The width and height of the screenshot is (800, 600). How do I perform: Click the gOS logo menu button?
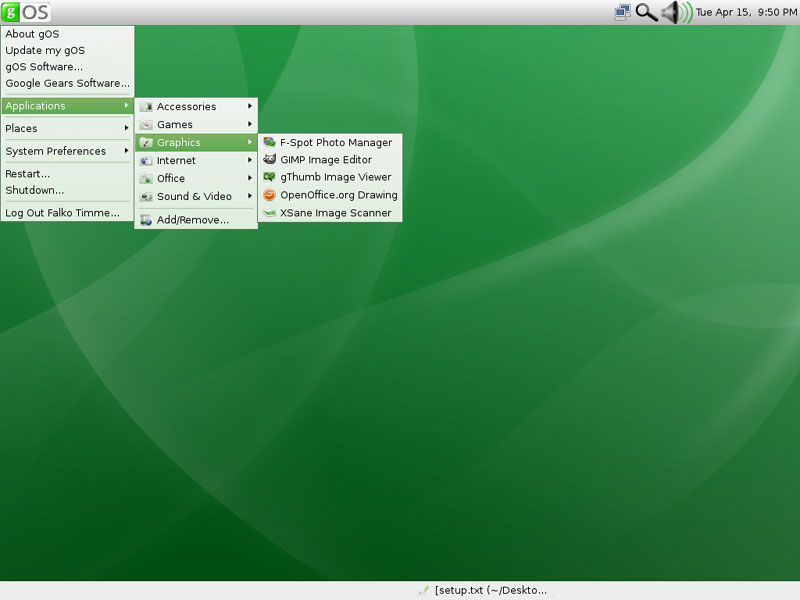[x=26, y=12]
